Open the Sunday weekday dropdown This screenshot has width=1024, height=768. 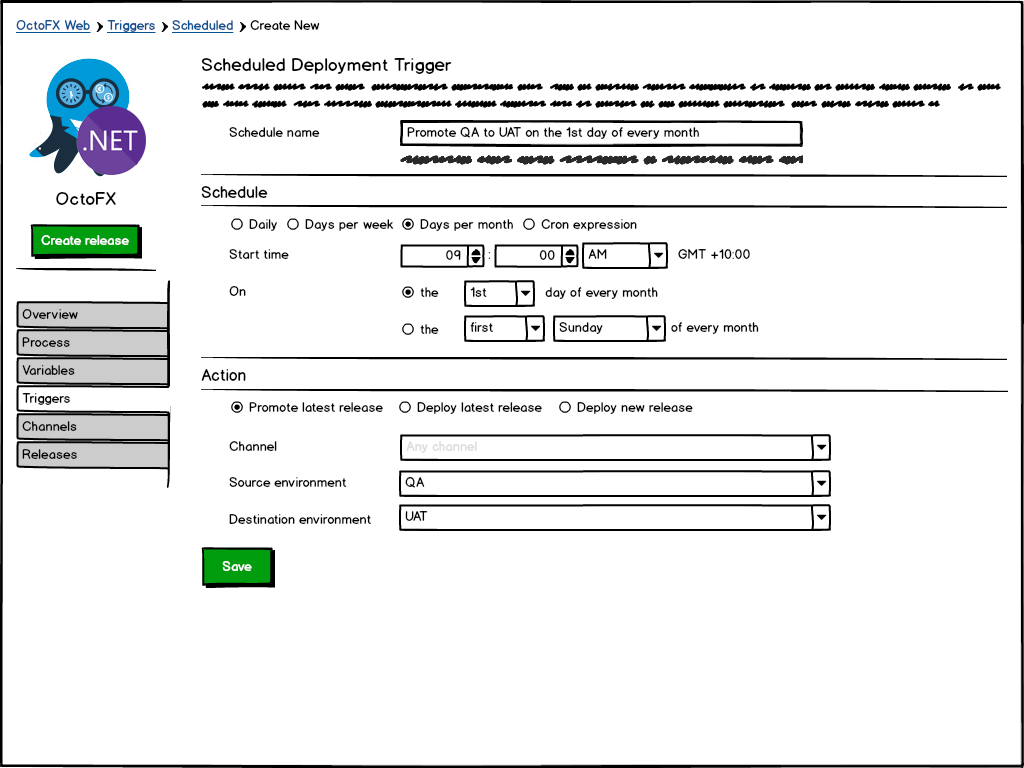655,328
